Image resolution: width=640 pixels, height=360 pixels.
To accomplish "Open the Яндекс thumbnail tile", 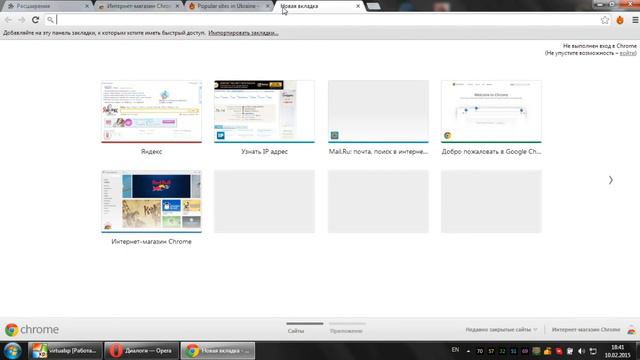I will click(x=151, y=111).
